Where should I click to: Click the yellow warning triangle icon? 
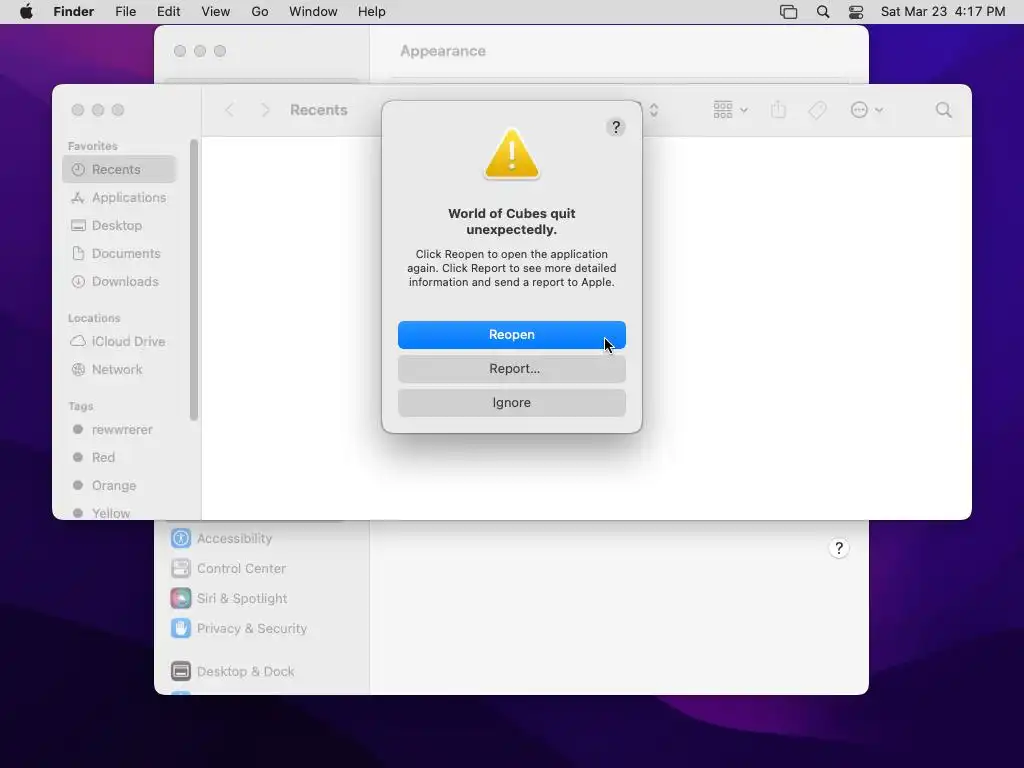click(x=511, y=153)
